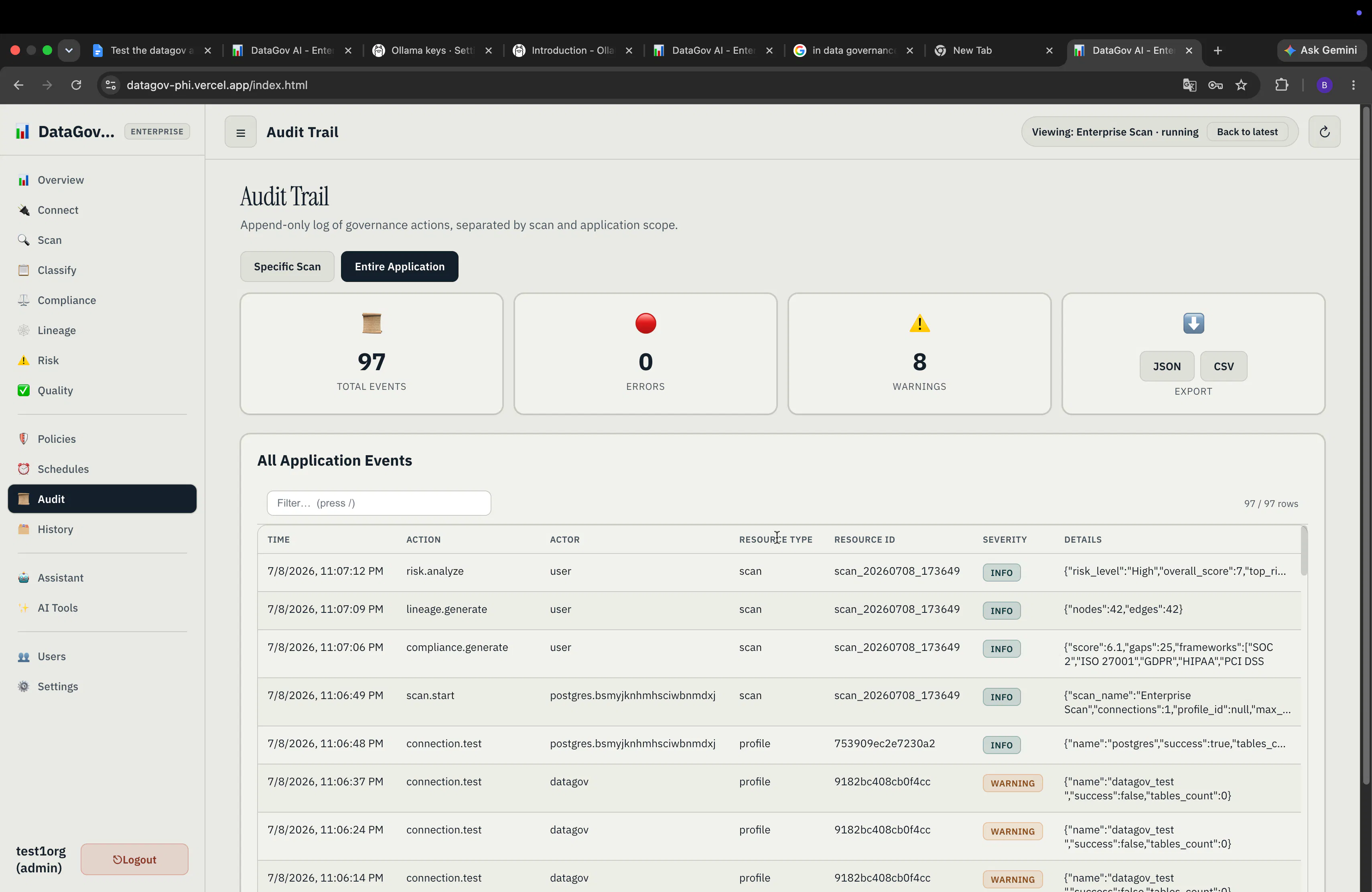Close the New Tab browser tab

pyautogui.click(x=1049, y=51)
